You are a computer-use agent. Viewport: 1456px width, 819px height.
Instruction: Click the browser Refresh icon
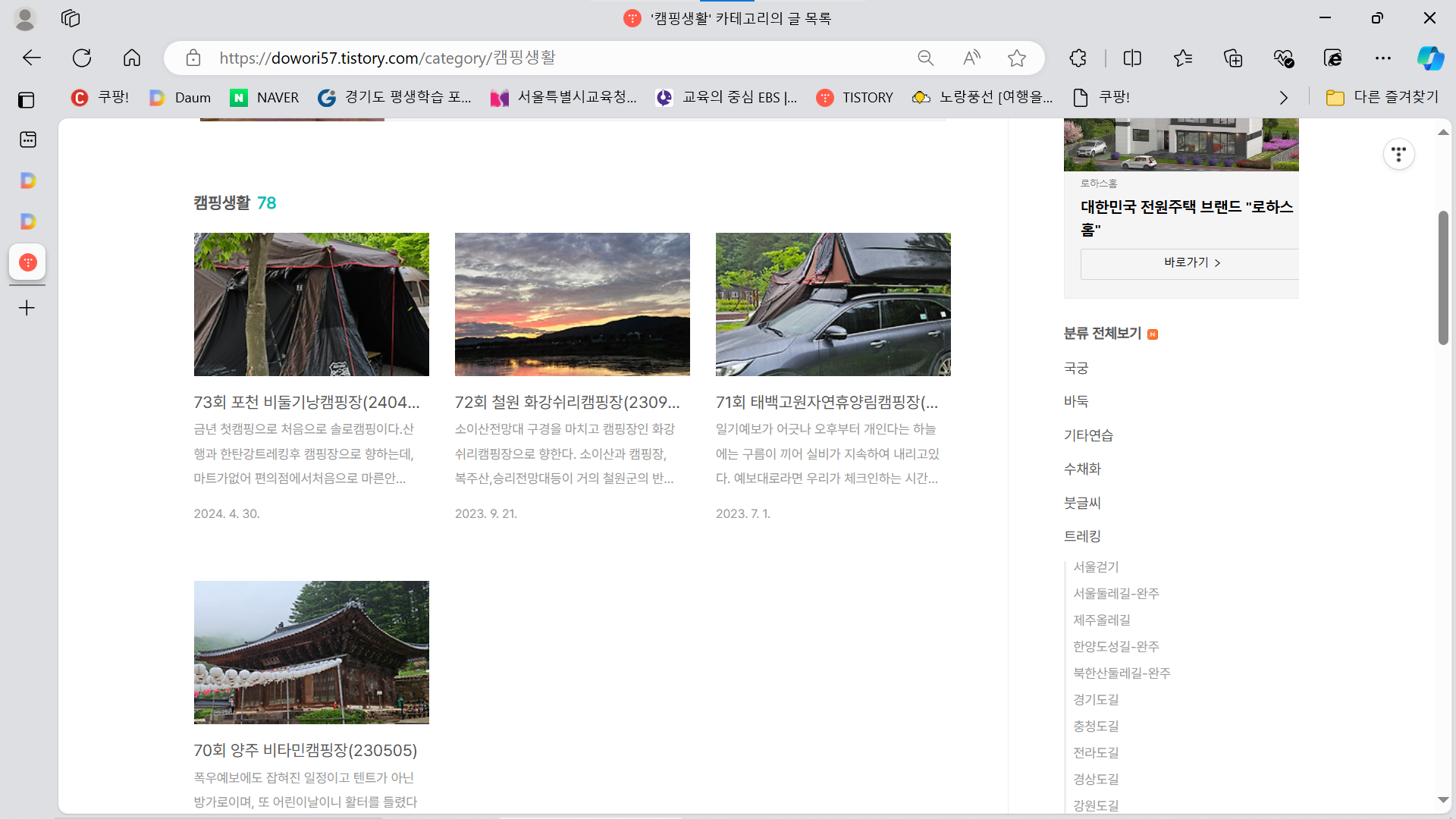tap(82, 58)
